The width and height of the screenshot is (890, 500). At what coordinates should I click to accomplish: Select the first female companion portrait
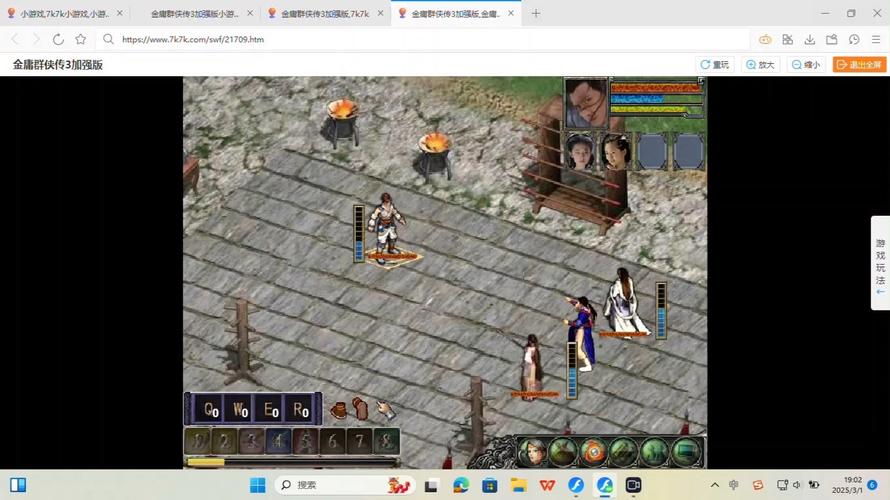[x=580, y=152]
